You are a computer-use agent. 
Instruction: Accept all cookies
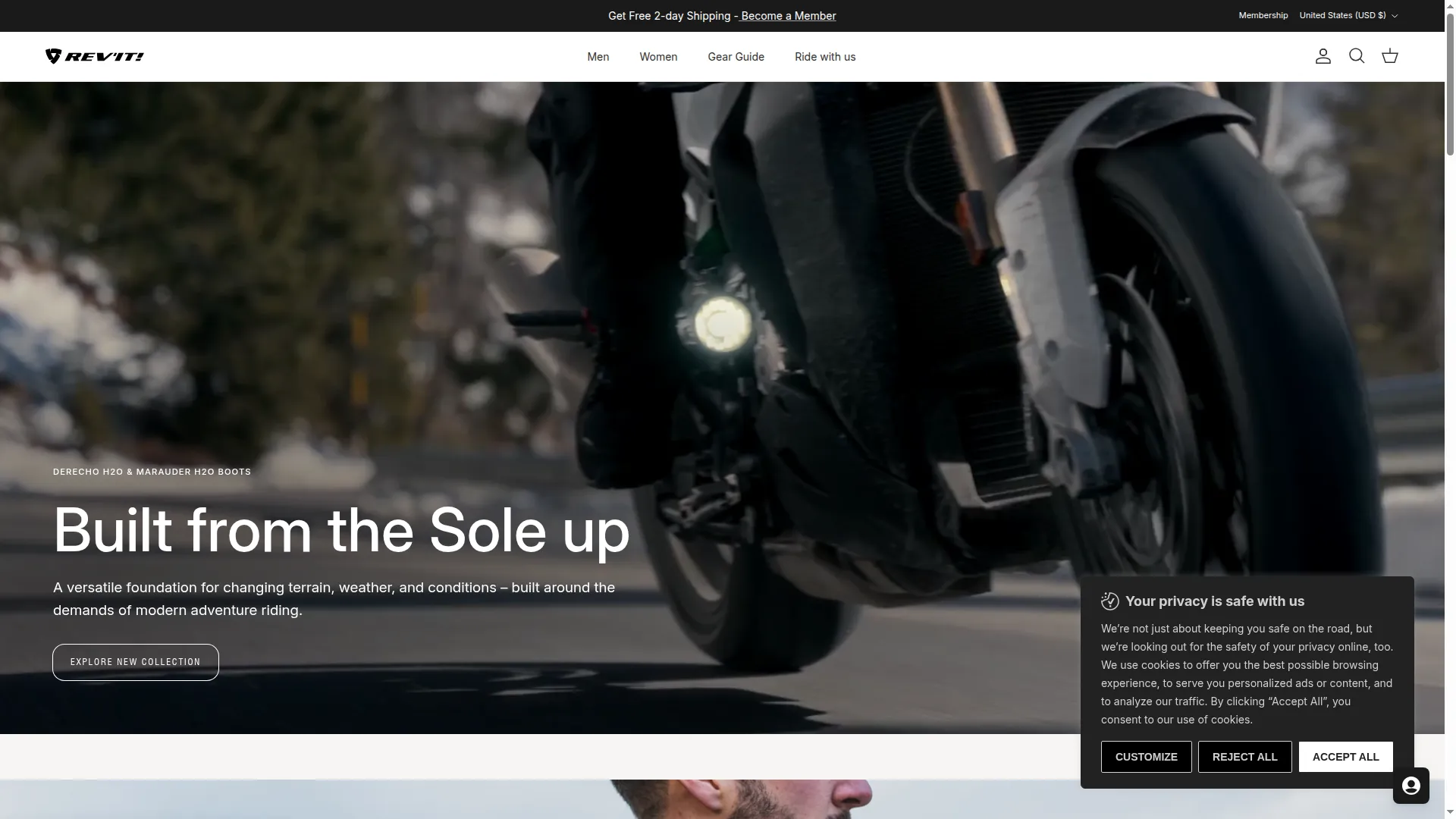coord(1345,757)
